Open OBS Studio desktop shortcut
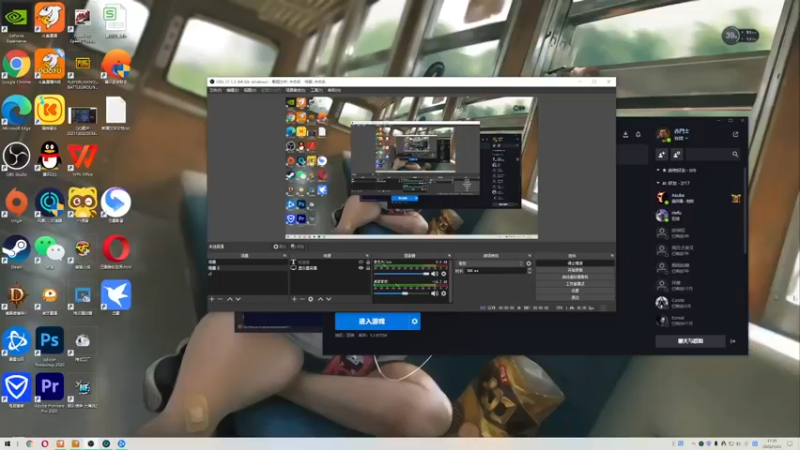The height and width of the screenshot is (450, 800). (16, 159)
